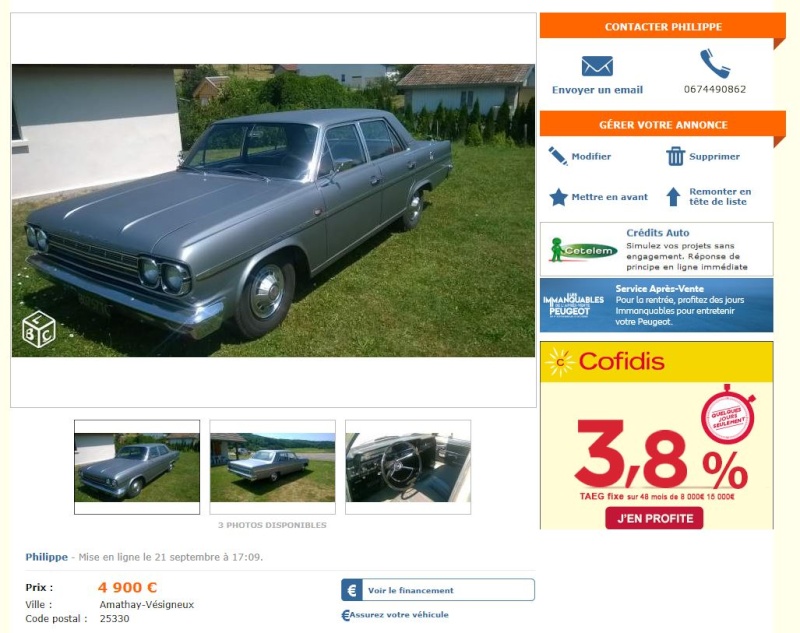
Task: Click the J'EN PROFITE button
Action: click(654, 519)
